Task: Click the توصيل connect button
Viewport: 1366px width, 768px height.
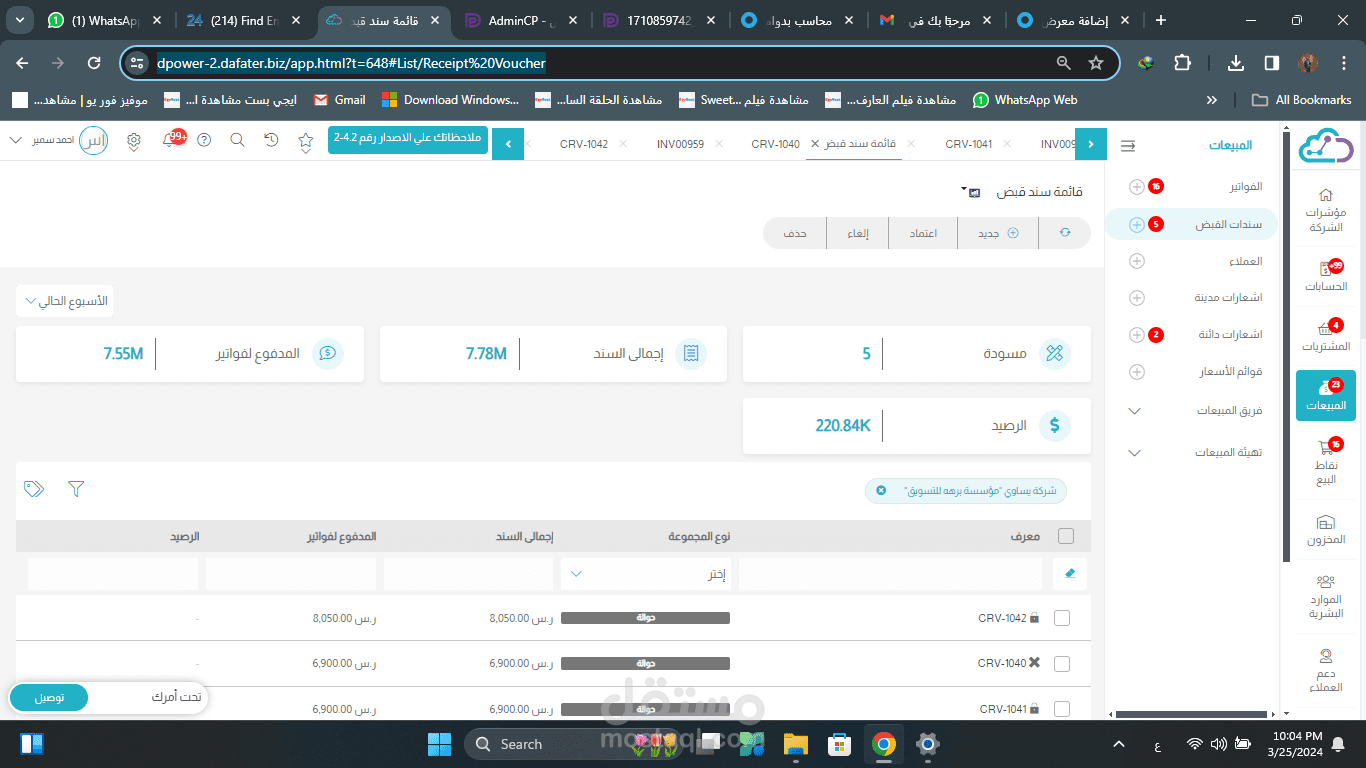Action: click(x=50, y=697)
